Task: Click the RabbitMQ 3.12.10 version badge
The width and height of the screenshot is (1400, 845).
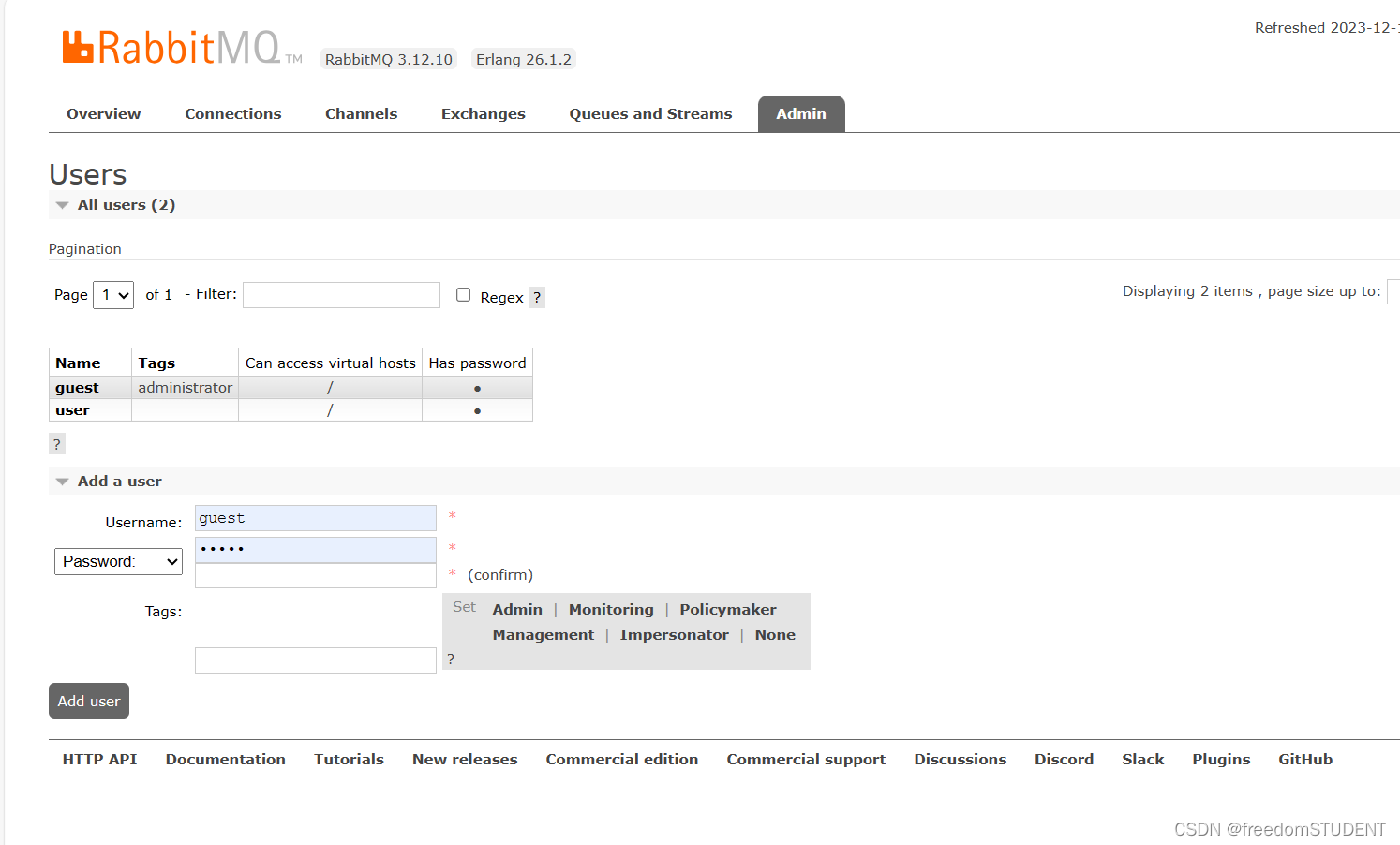Action: pyautogui.click(x=388, y=58)
